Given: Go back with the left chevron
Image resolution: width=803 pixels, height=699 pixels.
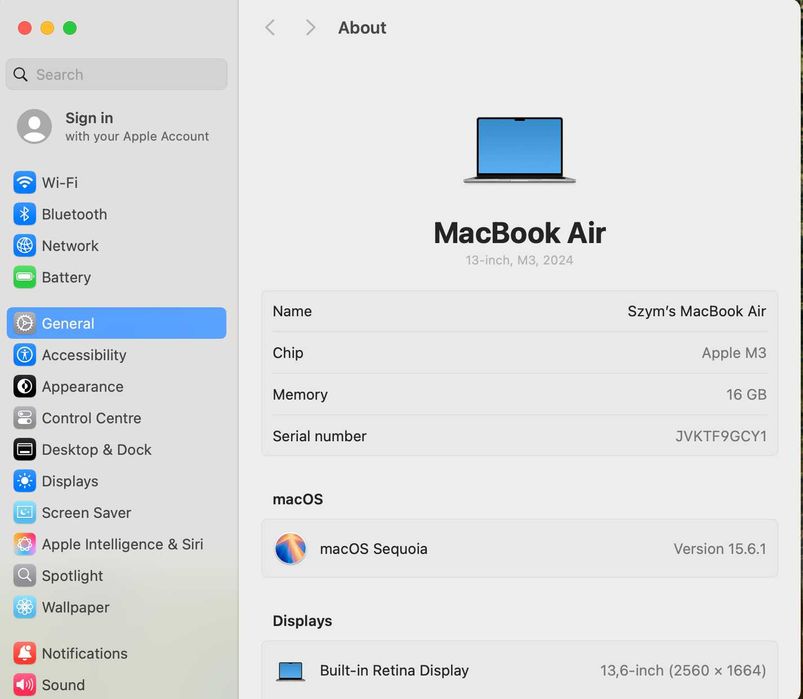Looking at the screenshot, I should coord(270,28).
